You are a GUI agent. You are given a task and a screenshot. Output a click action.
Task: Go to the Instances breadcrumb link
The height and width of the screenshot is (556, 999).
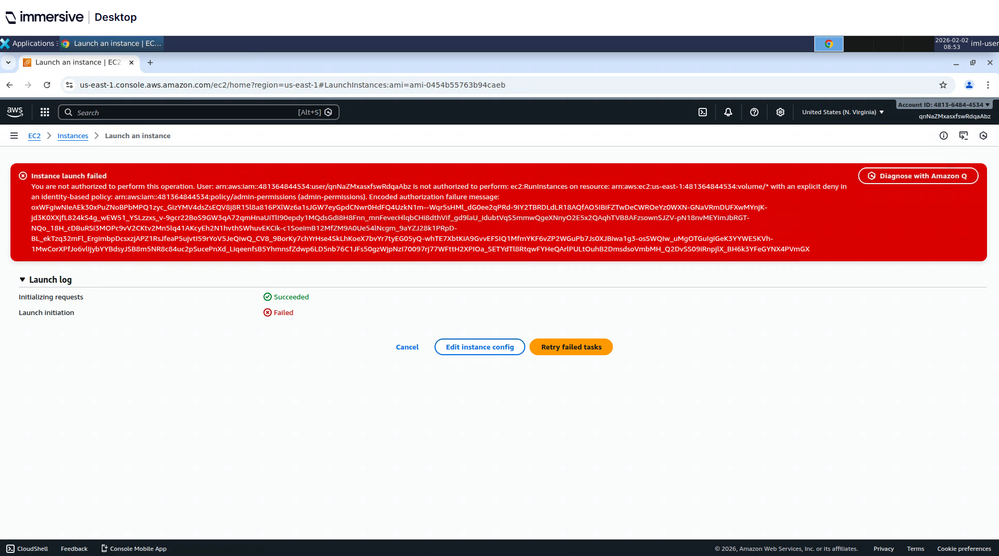pyautogui.click(x=72, y=136)
